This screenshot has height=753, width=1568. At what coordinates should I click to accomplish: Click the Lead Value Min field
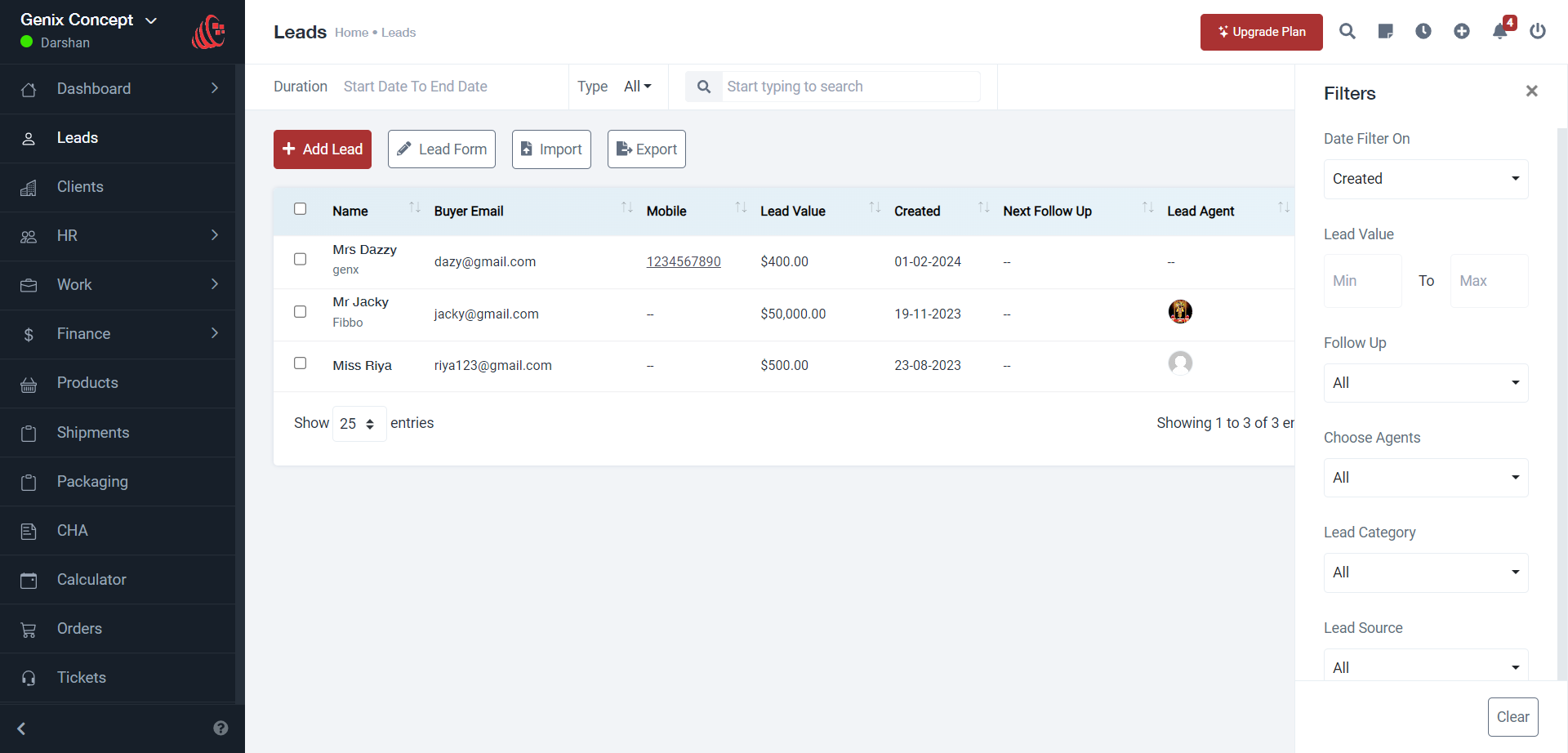[1363, 281]
